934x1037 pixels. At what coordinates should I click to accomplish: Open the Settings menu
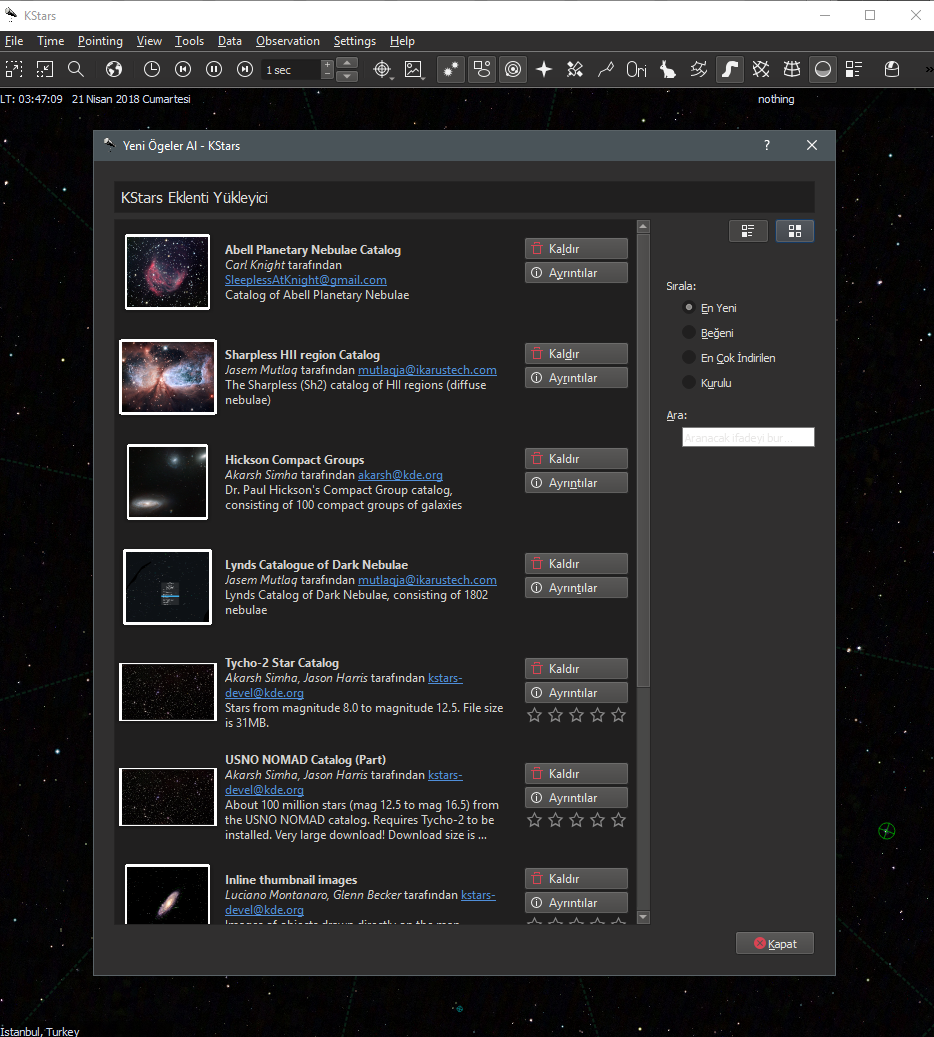tap(355, 41)
